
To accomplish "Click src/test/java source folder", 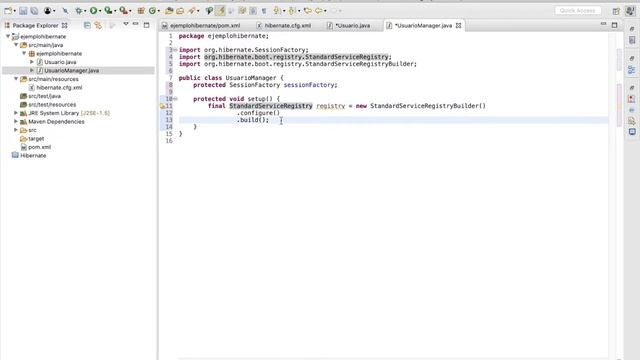I will click(44, 96).
